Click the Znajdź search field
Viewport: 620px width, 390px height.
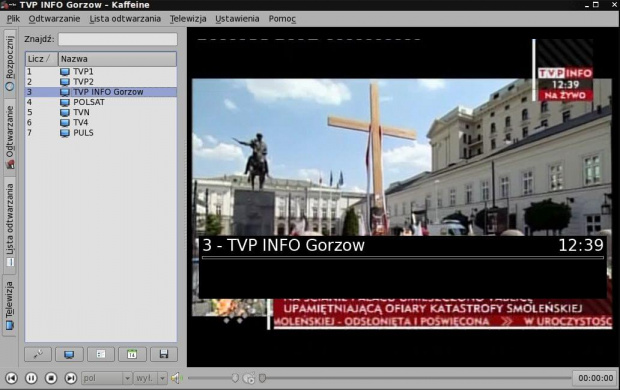118,39
